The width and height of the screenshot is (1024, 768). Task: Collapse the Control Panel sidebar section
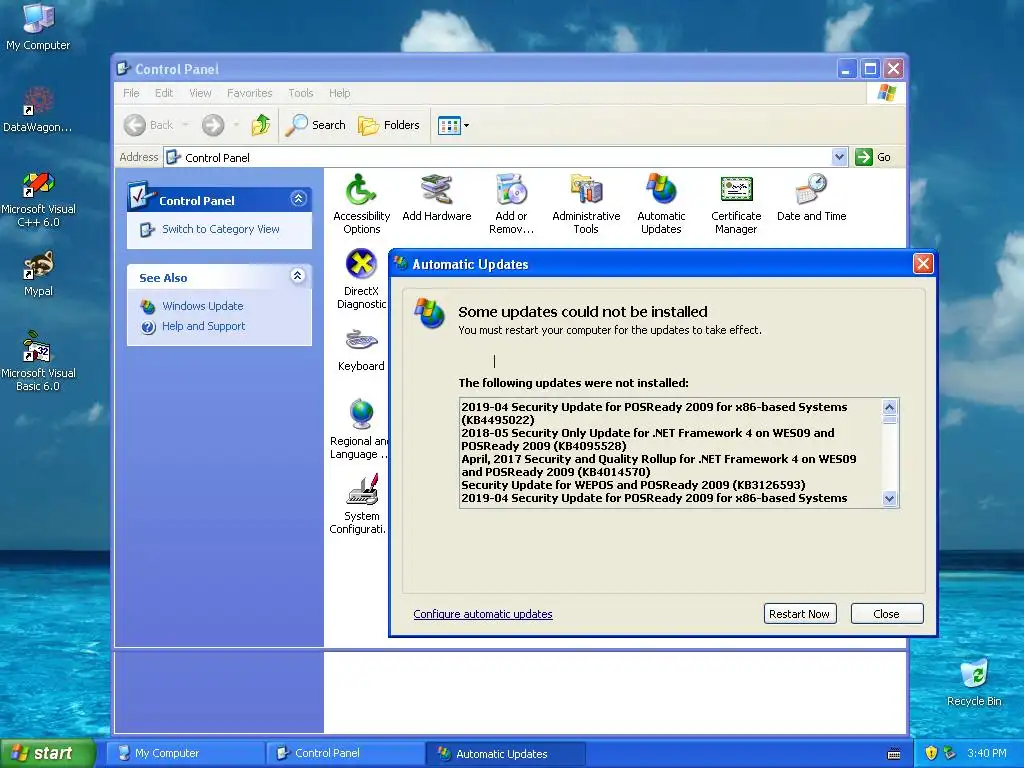[298, 199]
